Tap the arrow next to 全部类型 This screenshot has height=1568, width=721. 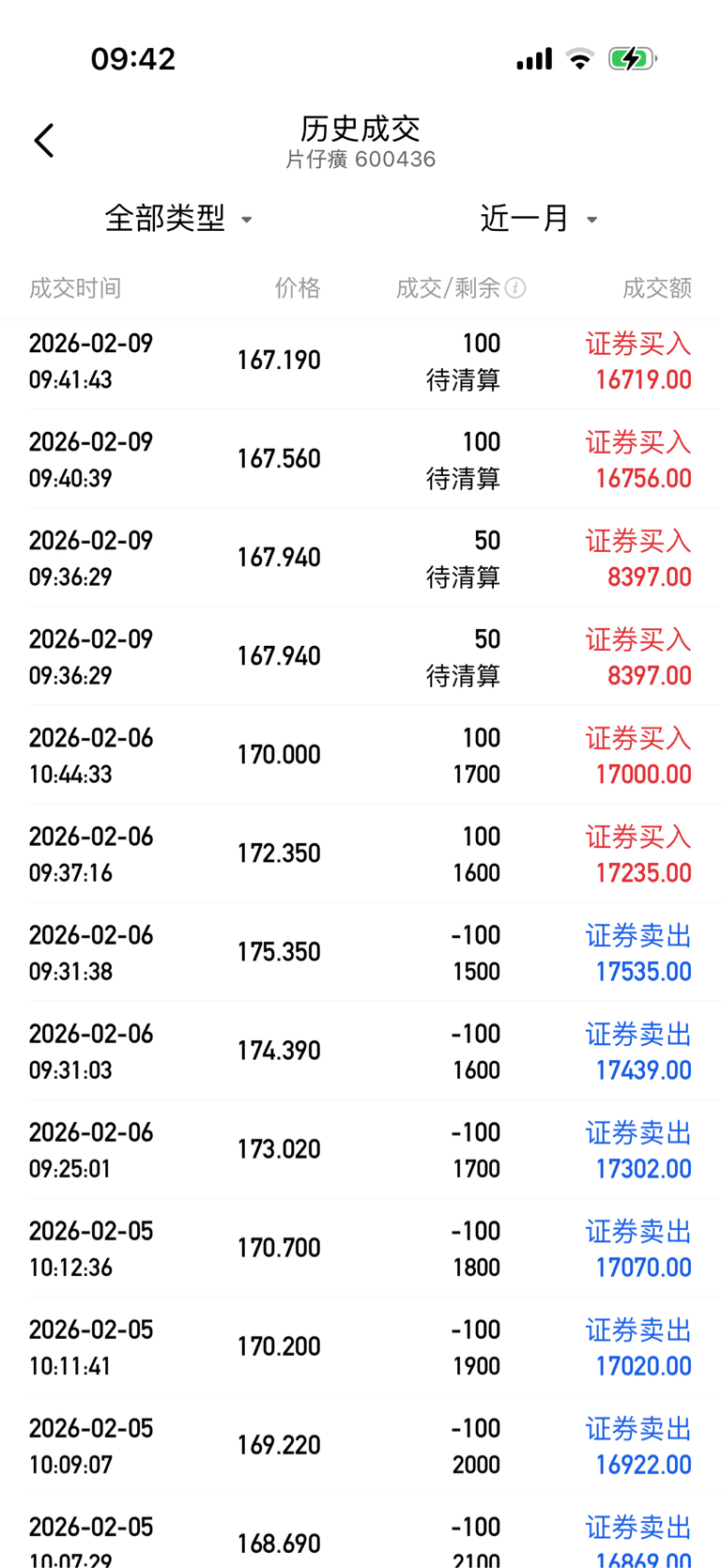click(247, 220)
